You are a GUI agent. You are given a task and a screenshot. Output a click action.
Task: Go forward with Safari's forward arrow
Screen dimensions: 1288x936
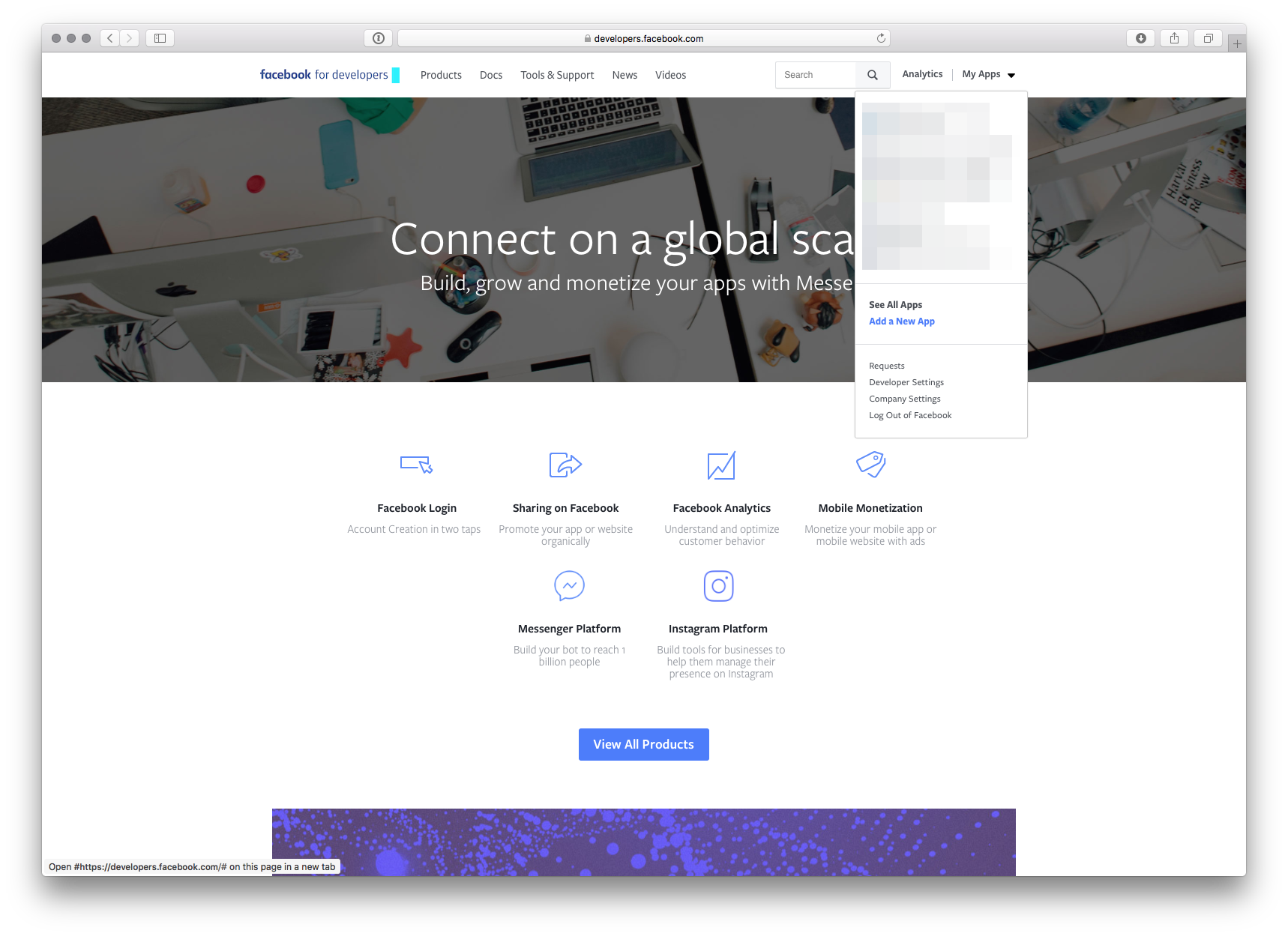[x=129, y=38]
